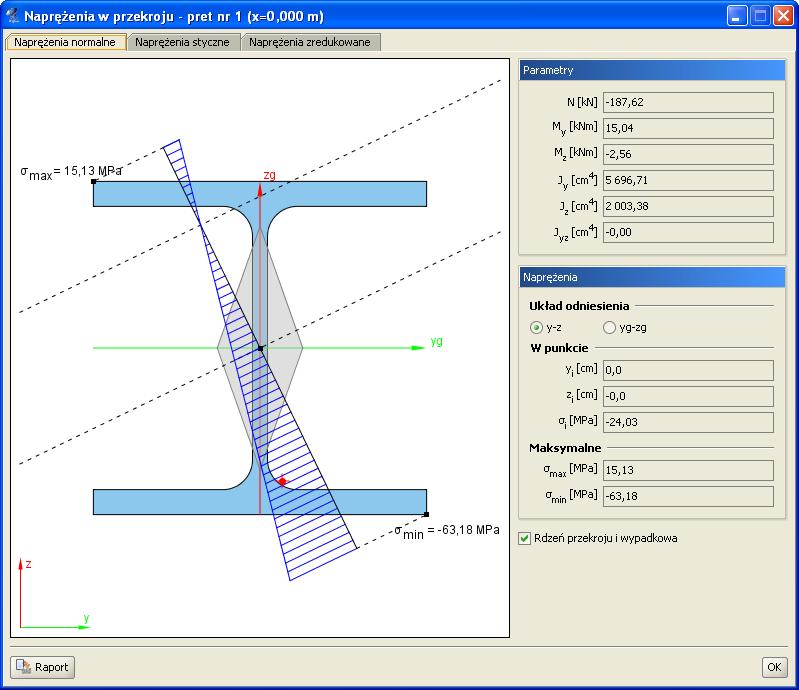This screenshot has height=690, width=799.
Task: Click the My [kNm] field showing 15,04
Action: pyautogui.click(x=688, y=128)
